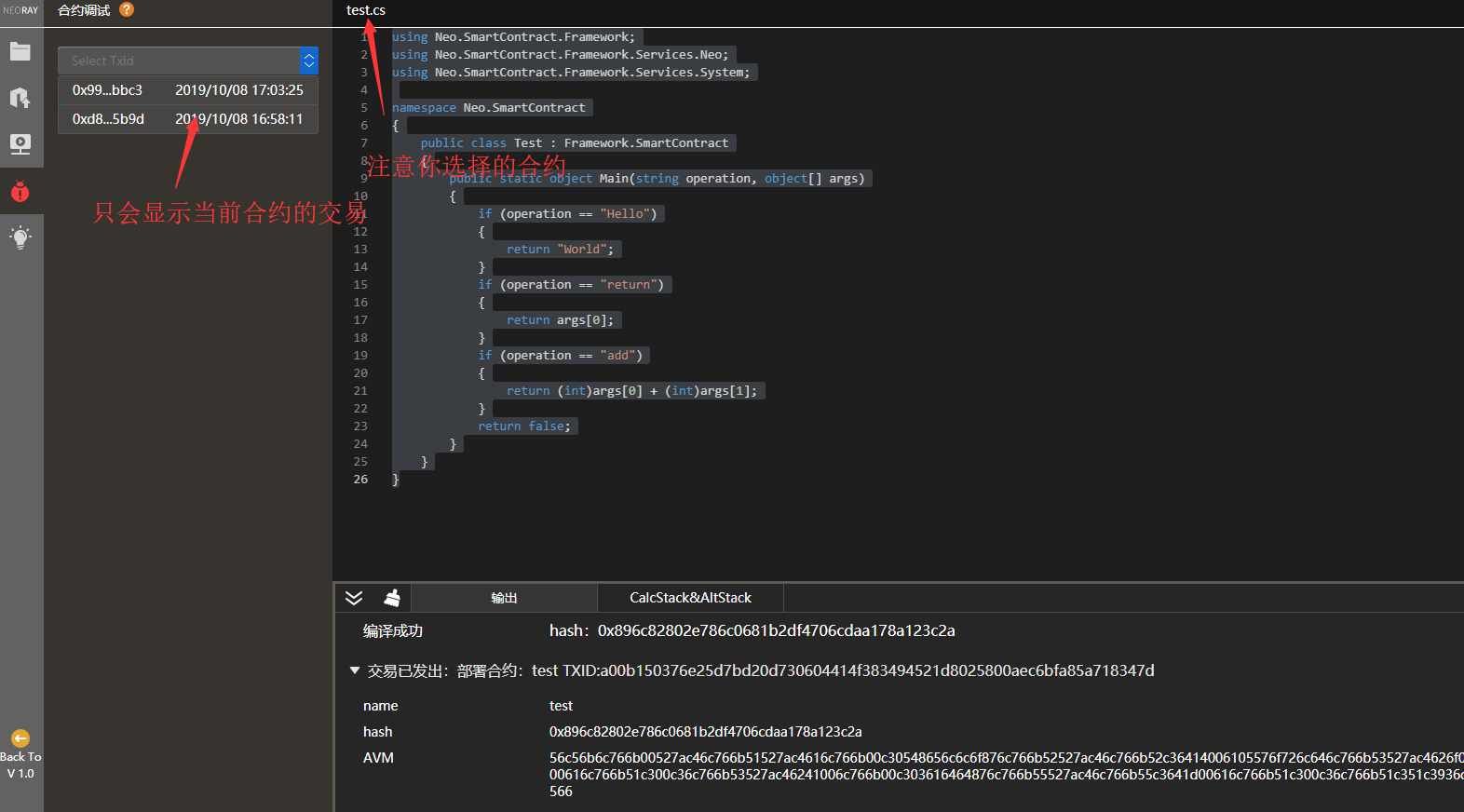Click the hash row value below name
The image size is (1464, 812).
pos(705,732)
